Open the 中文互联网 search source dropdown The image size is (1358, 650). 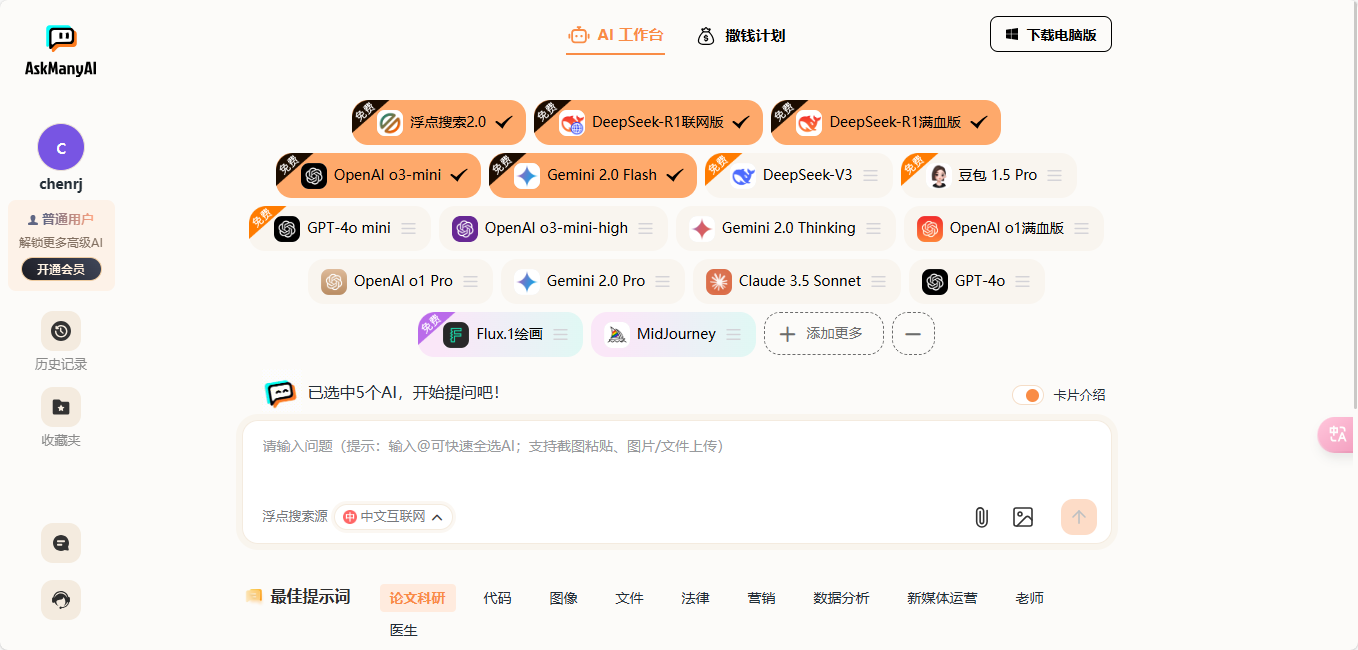coord(394,516)
